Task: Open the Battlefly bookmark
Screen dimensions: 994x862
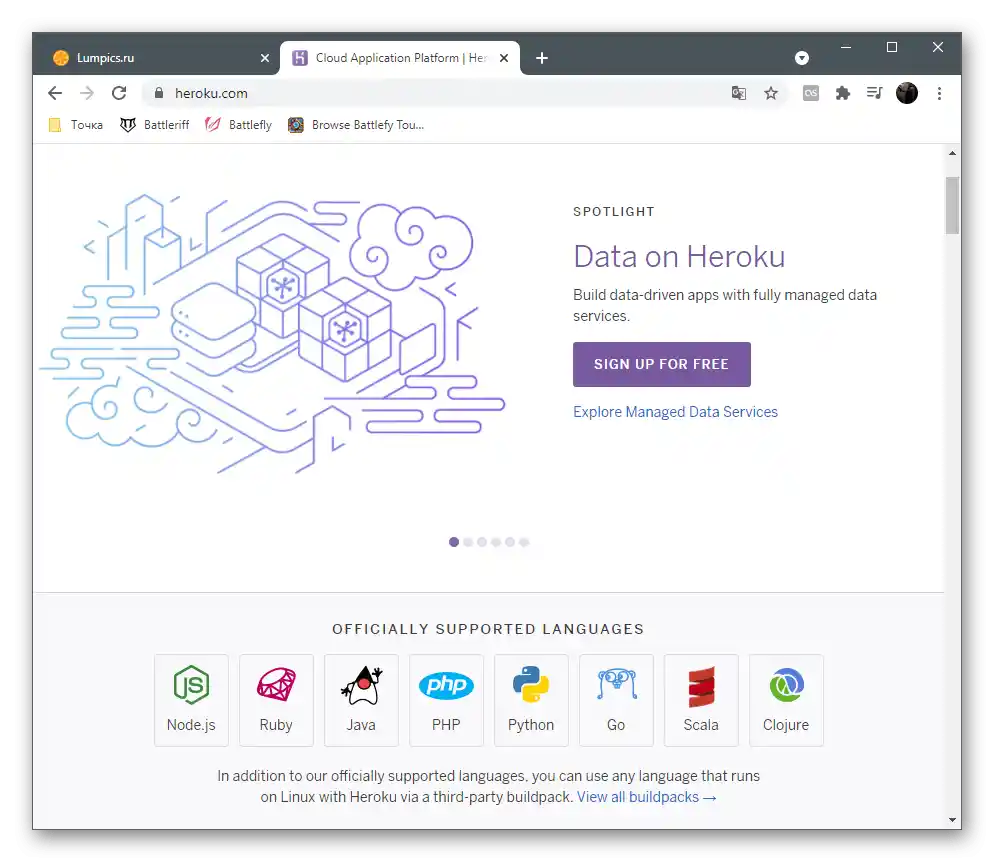Action: 238,125
